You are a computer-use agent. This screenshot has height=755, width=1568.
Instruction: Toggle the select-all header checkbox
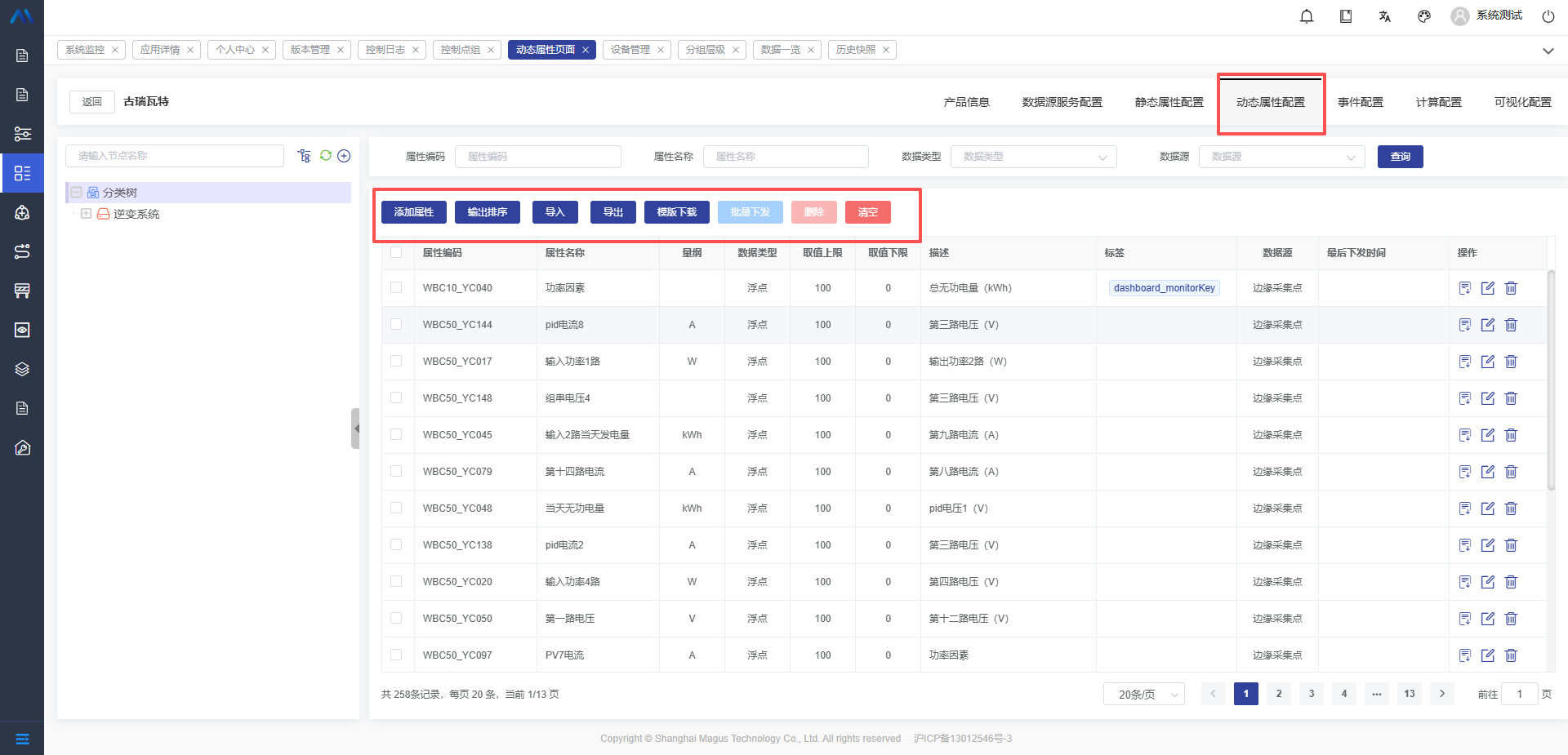click(396, 252)
